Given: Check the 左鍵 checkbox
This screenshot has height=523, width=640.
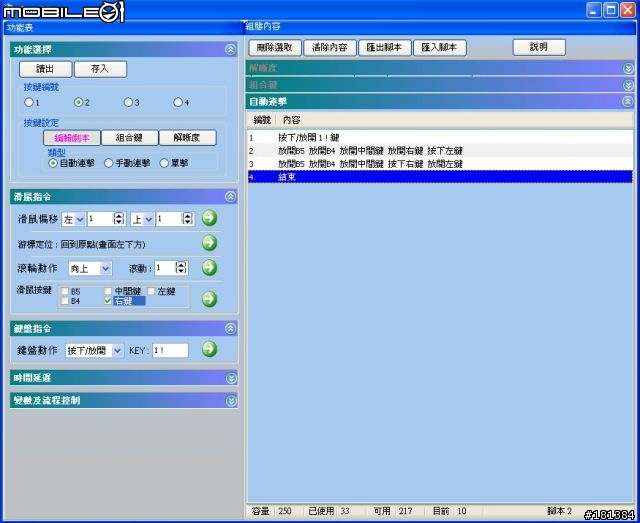Looking at the screenshot, I should 151,291.
